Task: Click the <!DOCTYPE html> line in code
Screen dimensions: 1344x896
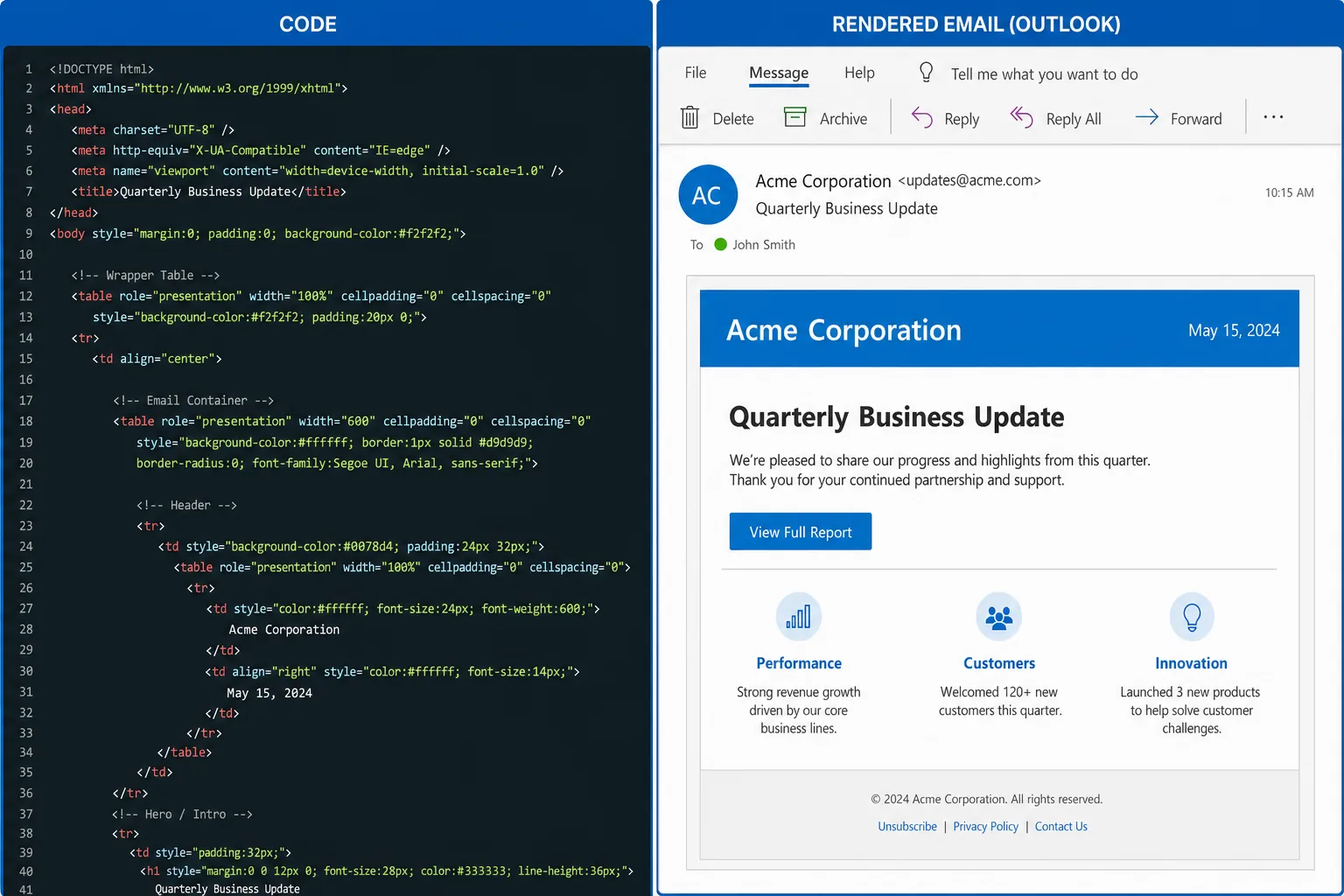Action: point(101,68)
